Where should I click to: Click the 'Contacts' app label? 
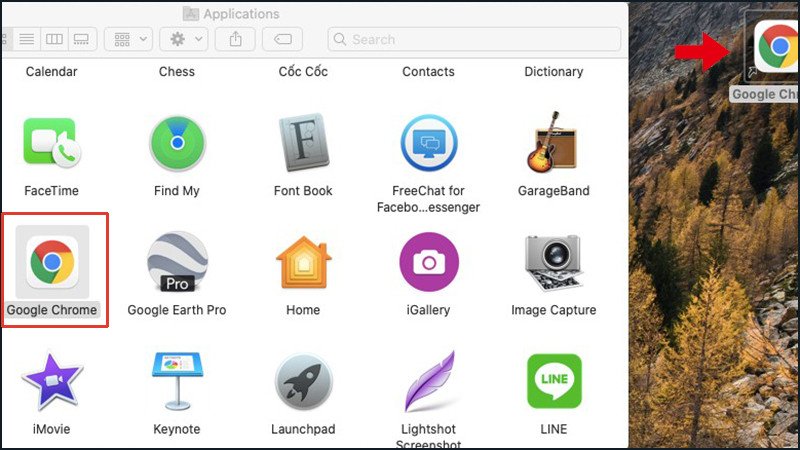tap(429, 71)
